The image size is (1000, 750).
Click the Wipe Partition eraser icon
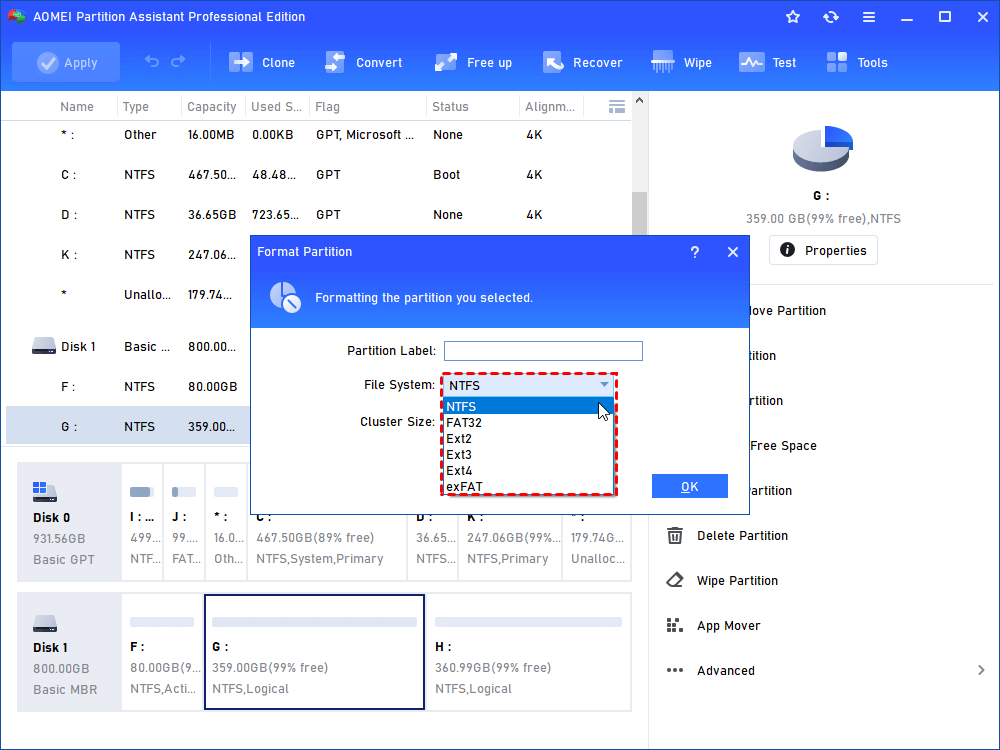(x=675, y=580)
